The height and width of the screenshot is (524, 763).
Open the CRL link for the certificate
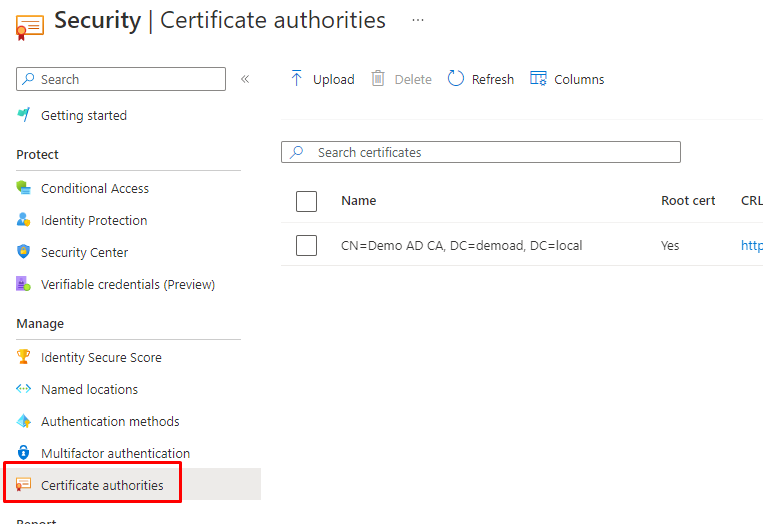click(751, 245)
